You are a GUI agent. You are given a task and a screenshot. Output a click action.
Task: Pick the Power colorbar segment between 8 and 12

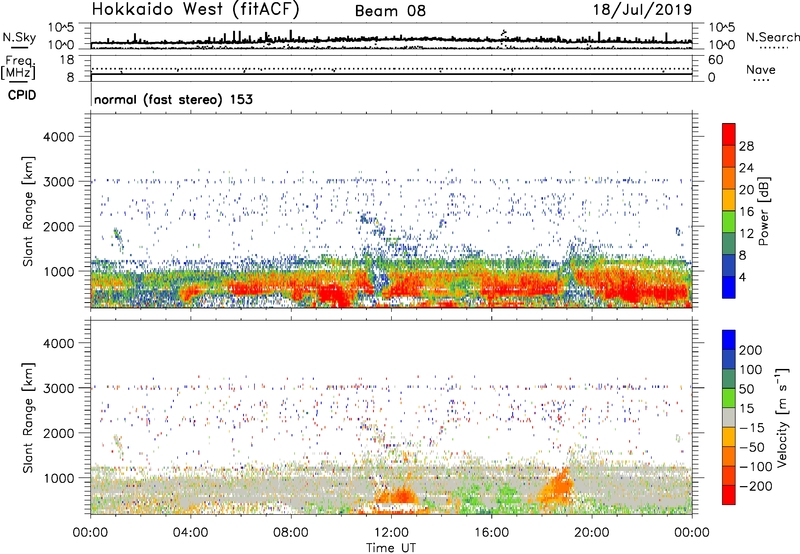coord(729,244)
